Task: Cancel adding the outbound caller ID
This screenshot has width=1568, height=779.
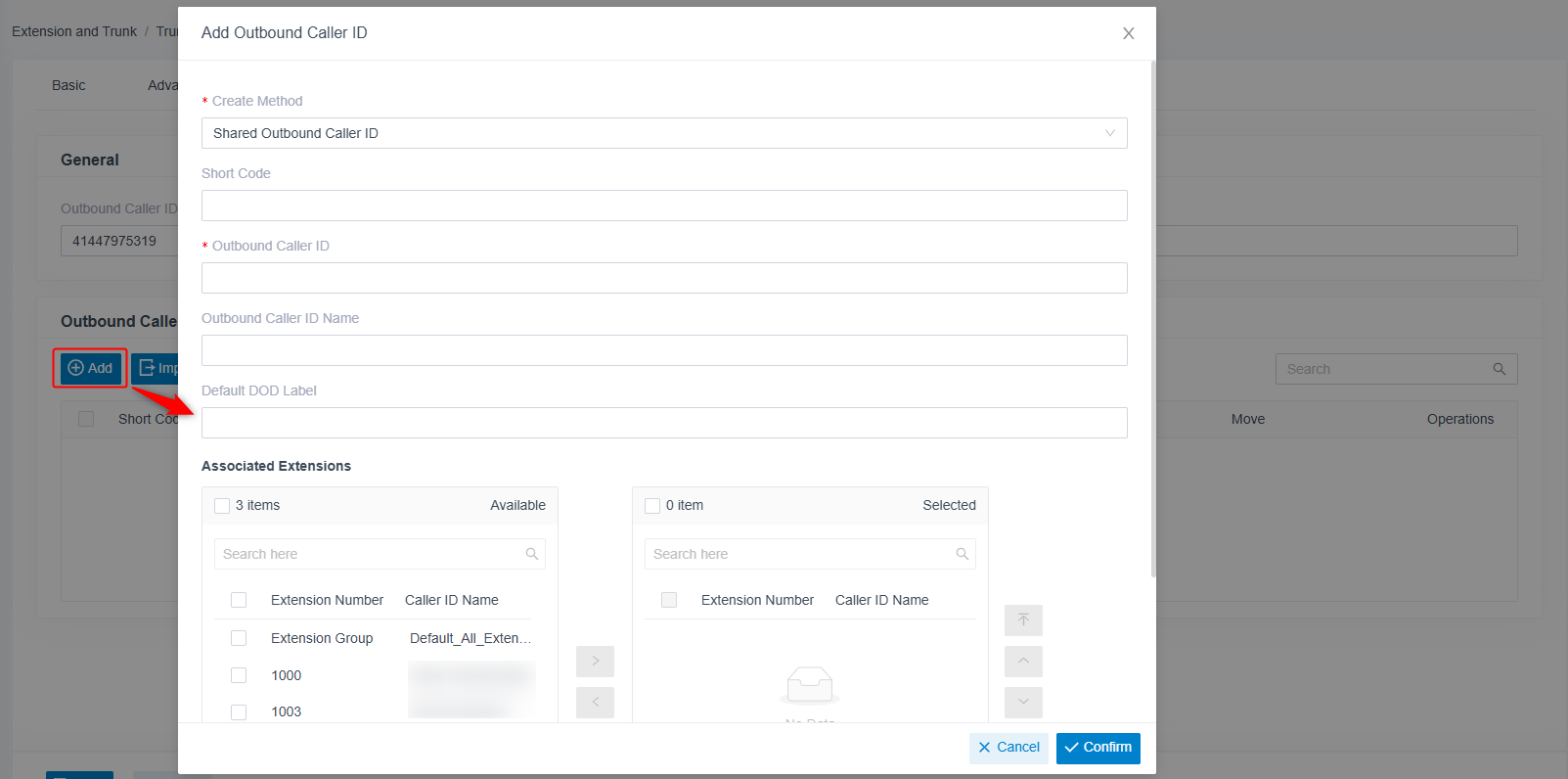Action: [x=1008, y=748]
